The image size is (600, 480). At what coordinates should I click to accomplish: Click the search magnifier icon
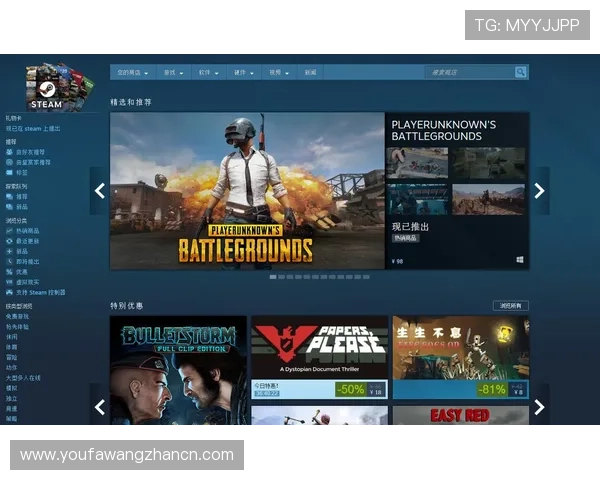pyautogui.click(x=520, y=72)
